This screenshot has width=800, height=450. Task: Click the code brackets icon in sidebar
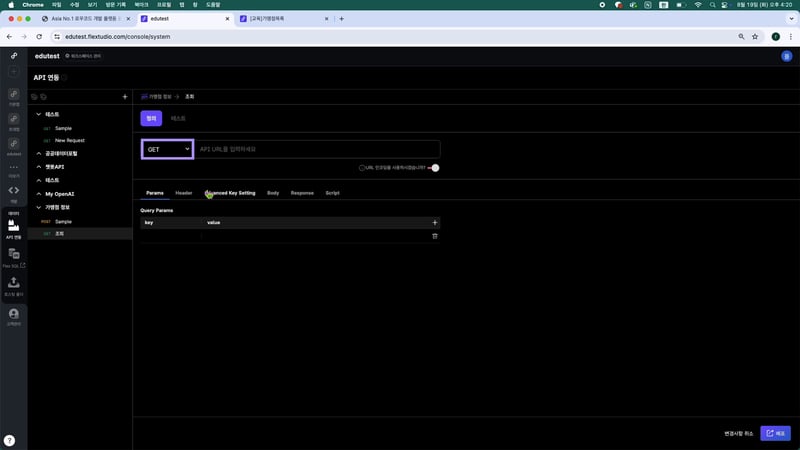(x=14, y=190)
